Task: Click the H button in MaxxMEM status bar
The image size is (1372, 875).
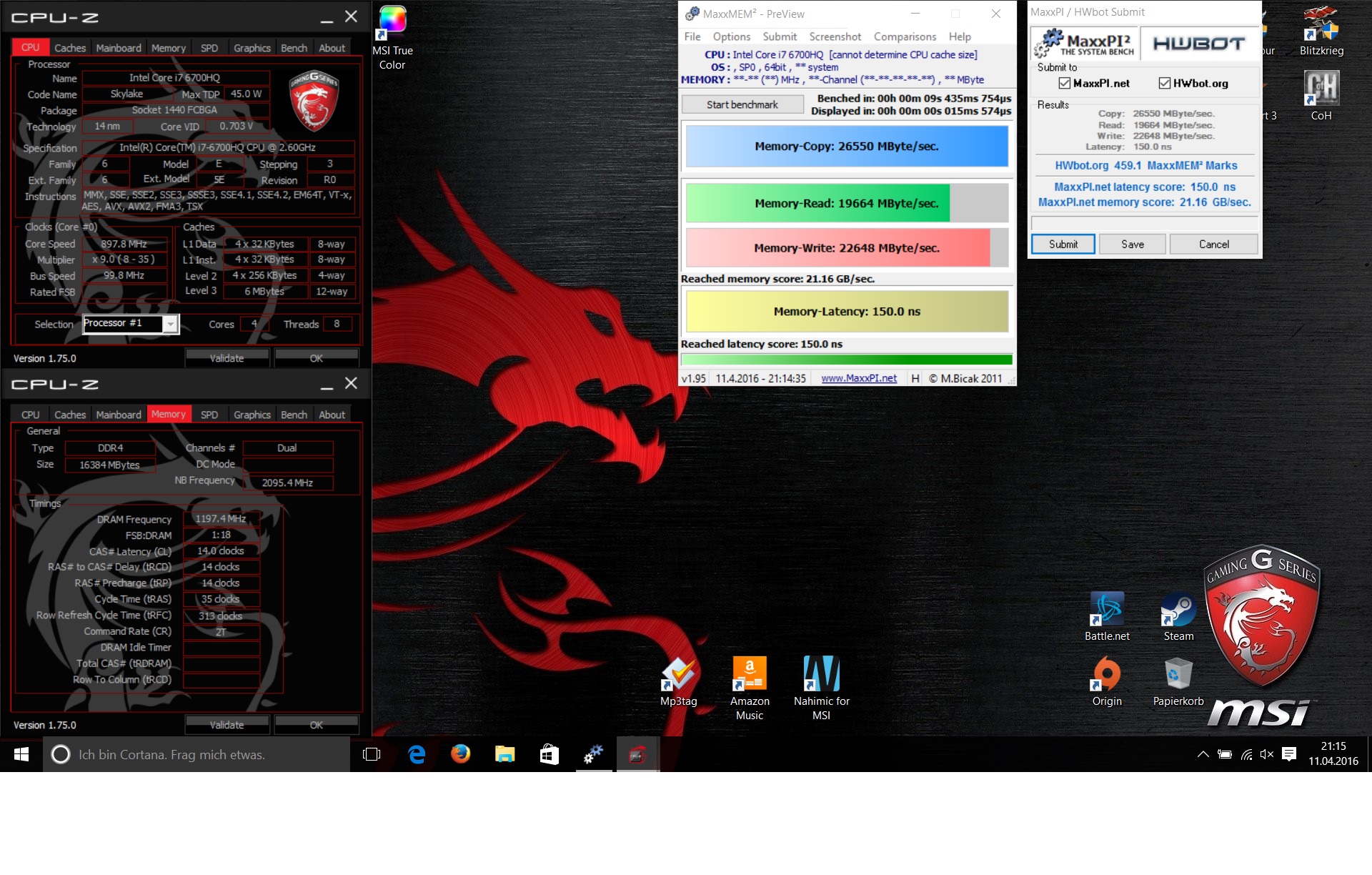Action: coord(915,378)
